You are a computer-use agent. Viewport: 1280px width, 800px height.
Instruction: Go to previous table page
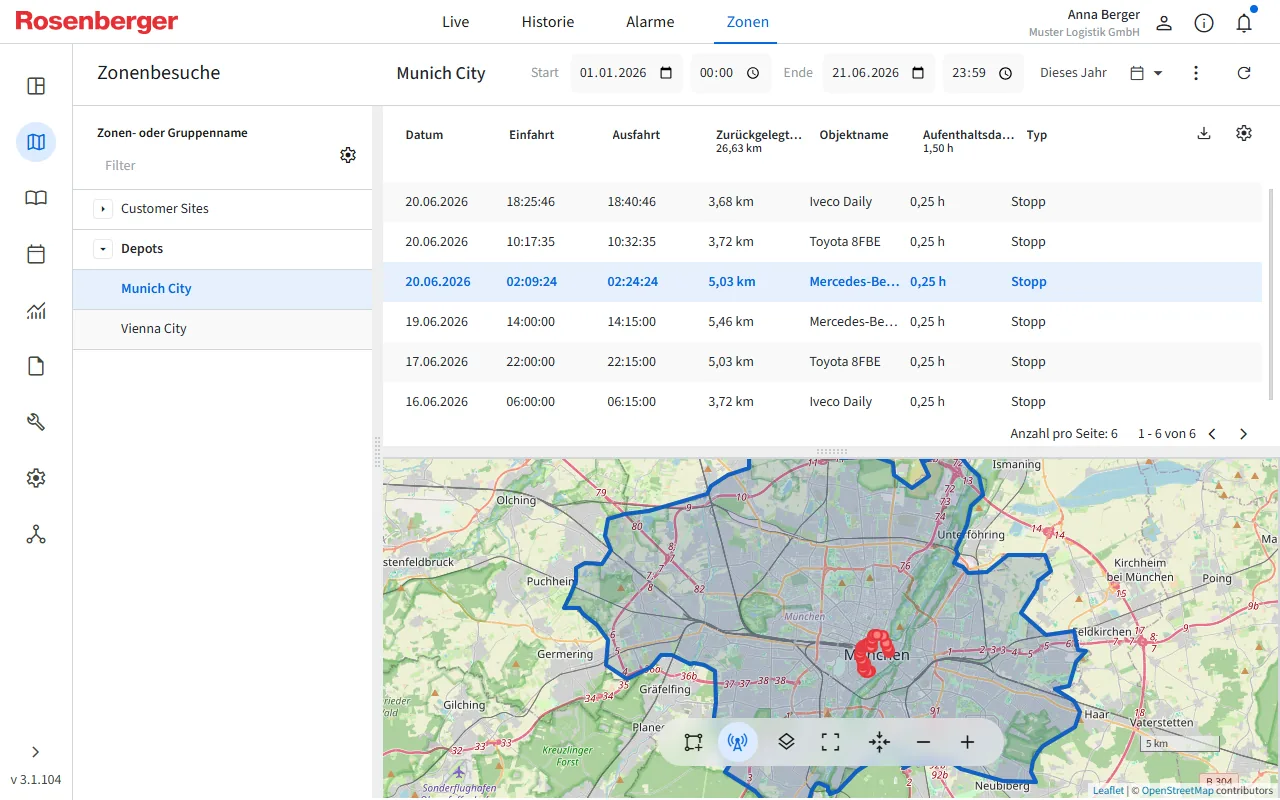tap(1212, 434)
